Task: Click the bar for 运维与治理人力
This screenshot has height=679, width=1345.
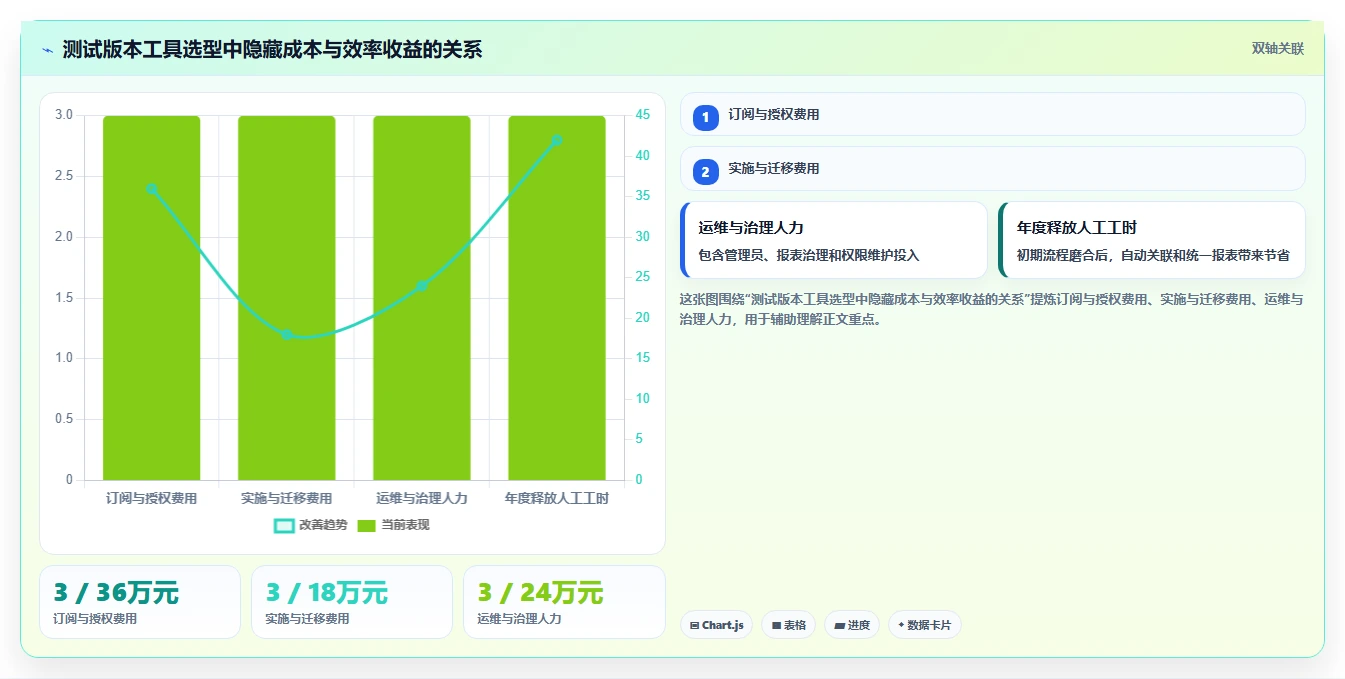Action: coord(422,298)
